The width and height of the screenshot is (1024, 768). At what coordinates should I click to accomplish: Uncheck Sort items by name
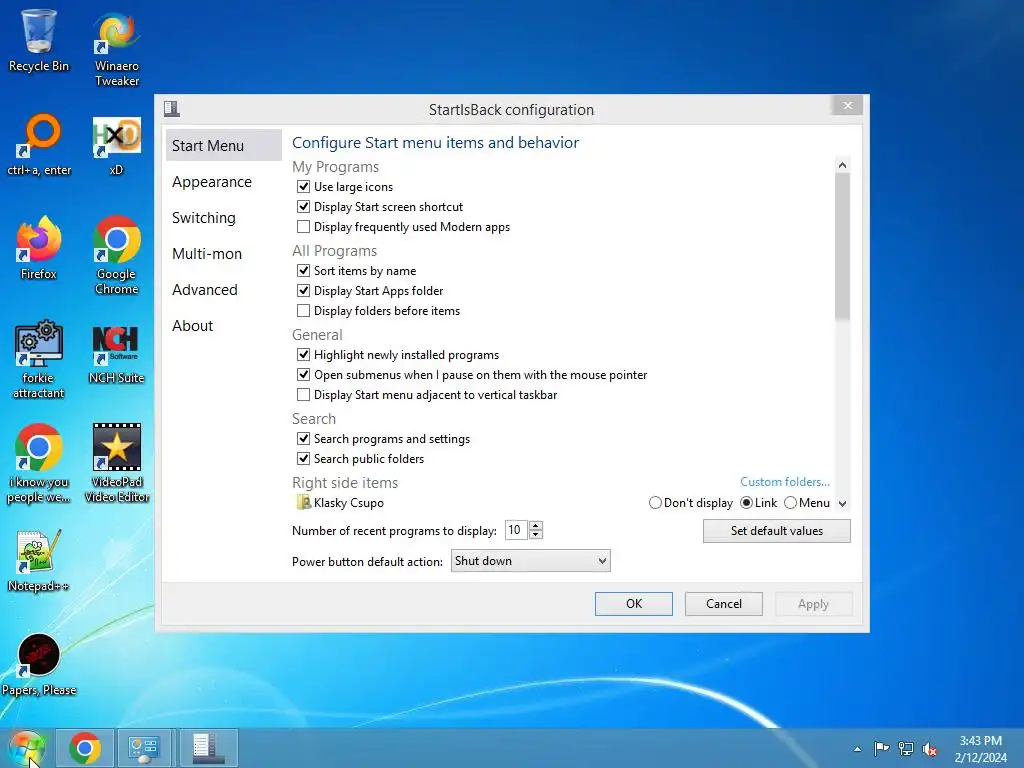(x=303, y=270)
